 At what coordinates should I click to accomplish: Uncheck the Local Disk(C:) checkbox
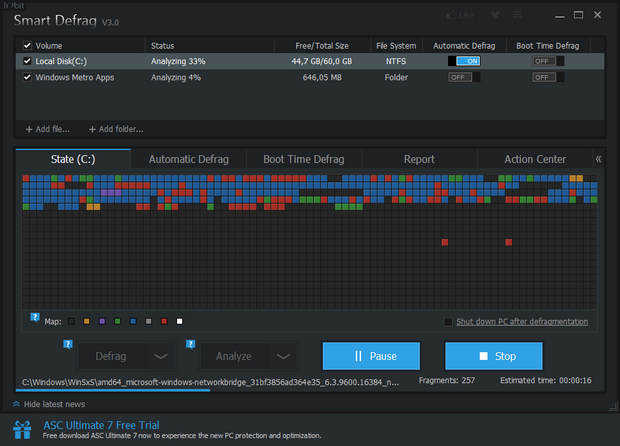click(x=27, y=61)
